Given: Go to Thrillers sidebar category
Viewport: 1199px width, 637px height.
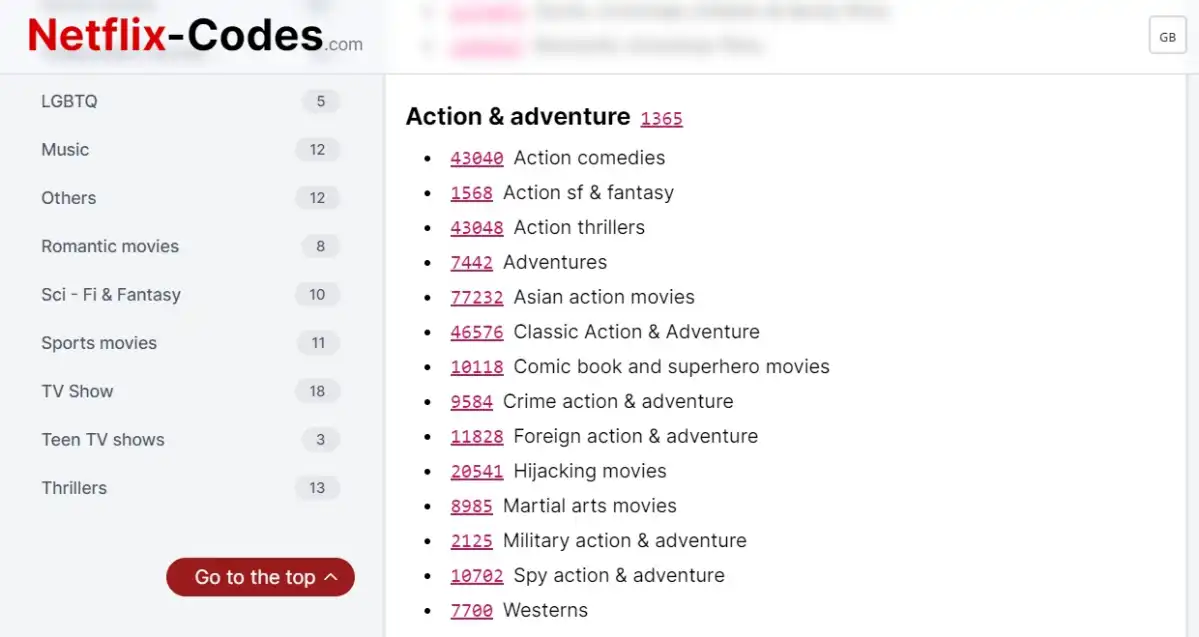Looking at the screenshot, I should [x=74, y=488].
